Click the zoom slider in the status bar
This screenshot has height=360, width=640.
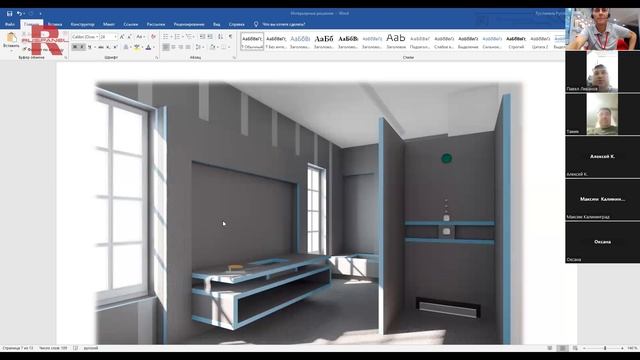[604, 348]
